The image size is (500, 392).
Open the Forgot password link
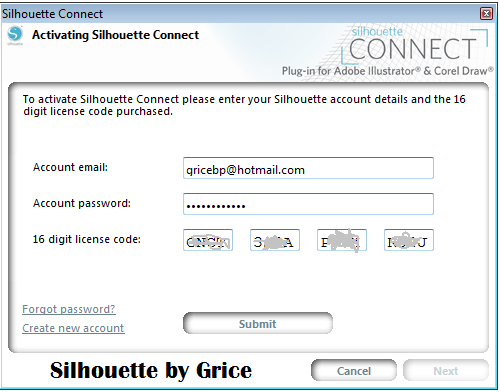(69, 309)
